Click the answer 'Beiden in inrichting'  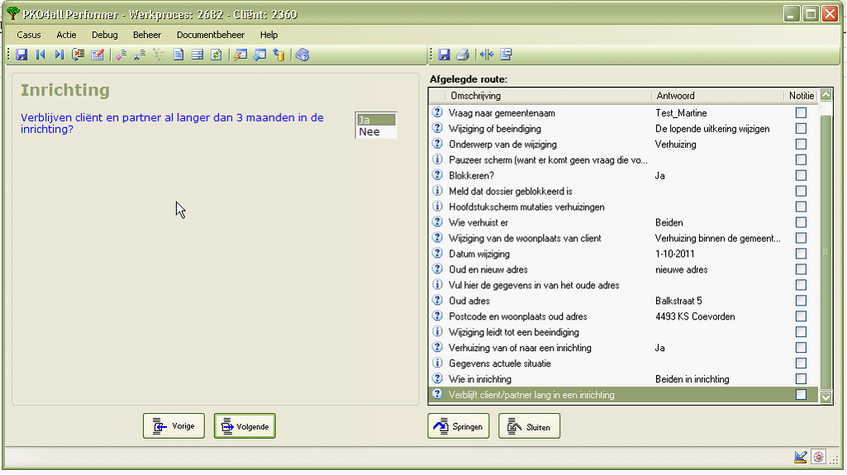coord(692,379)
